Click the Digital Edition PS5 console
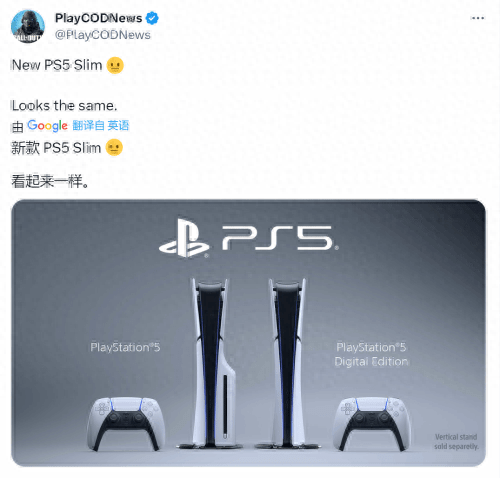The width and height of the screenshot is (500, 478). pos(287,363)
